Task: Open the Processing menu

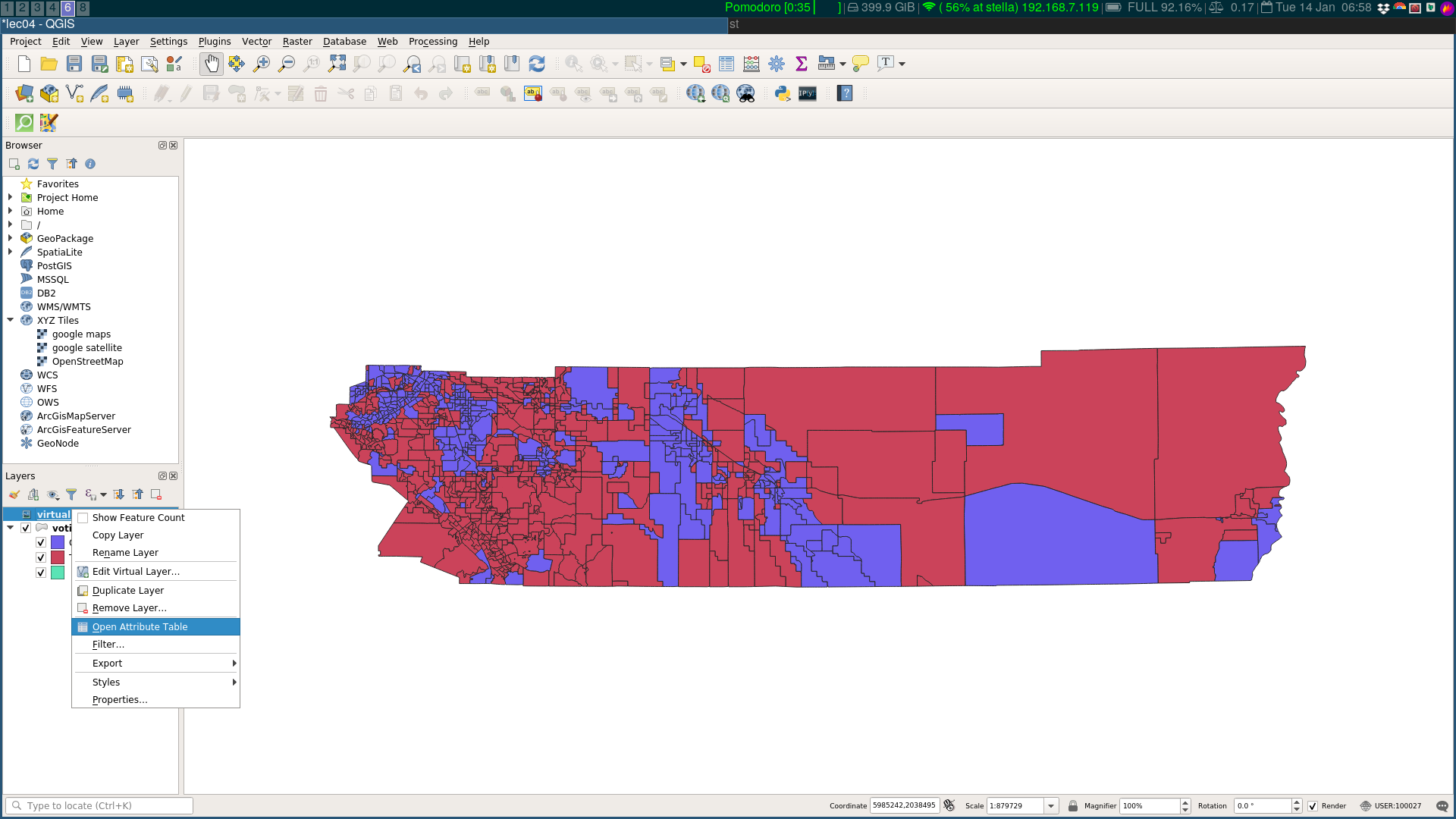Action: click(x=432, y=42)
